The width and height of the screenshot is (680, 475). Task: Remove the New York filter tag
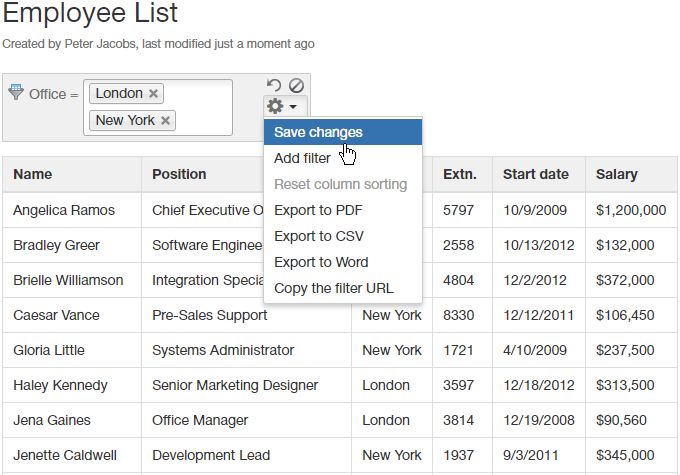tap(166, 121)
